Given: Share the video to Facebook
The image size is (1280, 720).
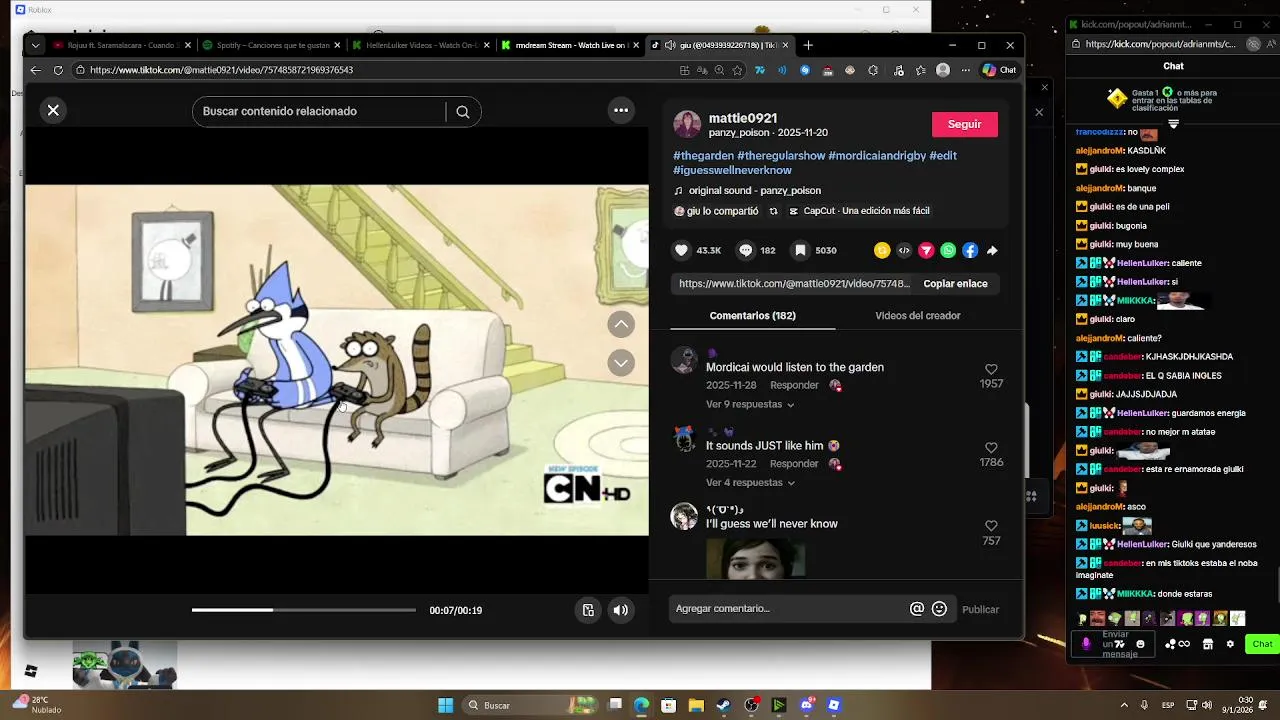Looking at the screenshot, I should pyautogui.click(x=970, y=251).
